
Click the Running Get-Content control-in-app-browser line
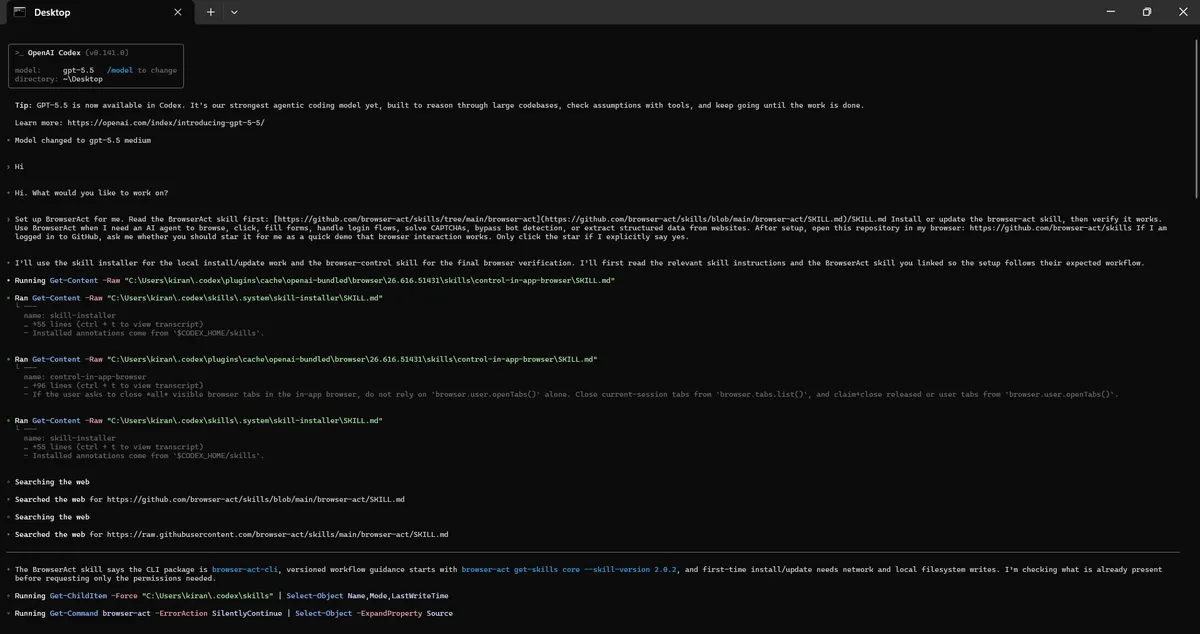tap(314, 281)
